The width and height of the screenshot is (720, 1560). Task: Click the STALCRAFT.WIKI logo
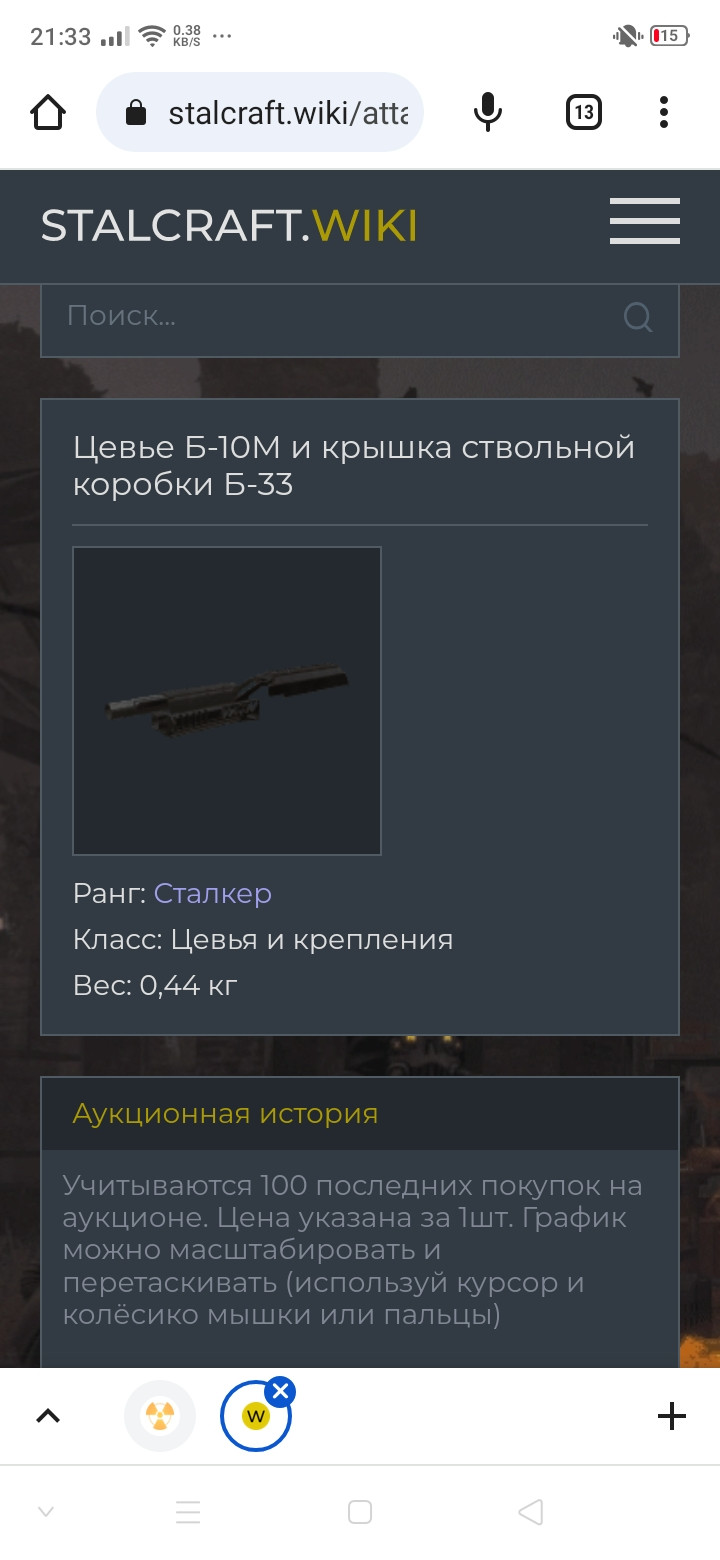coord(229,226)
